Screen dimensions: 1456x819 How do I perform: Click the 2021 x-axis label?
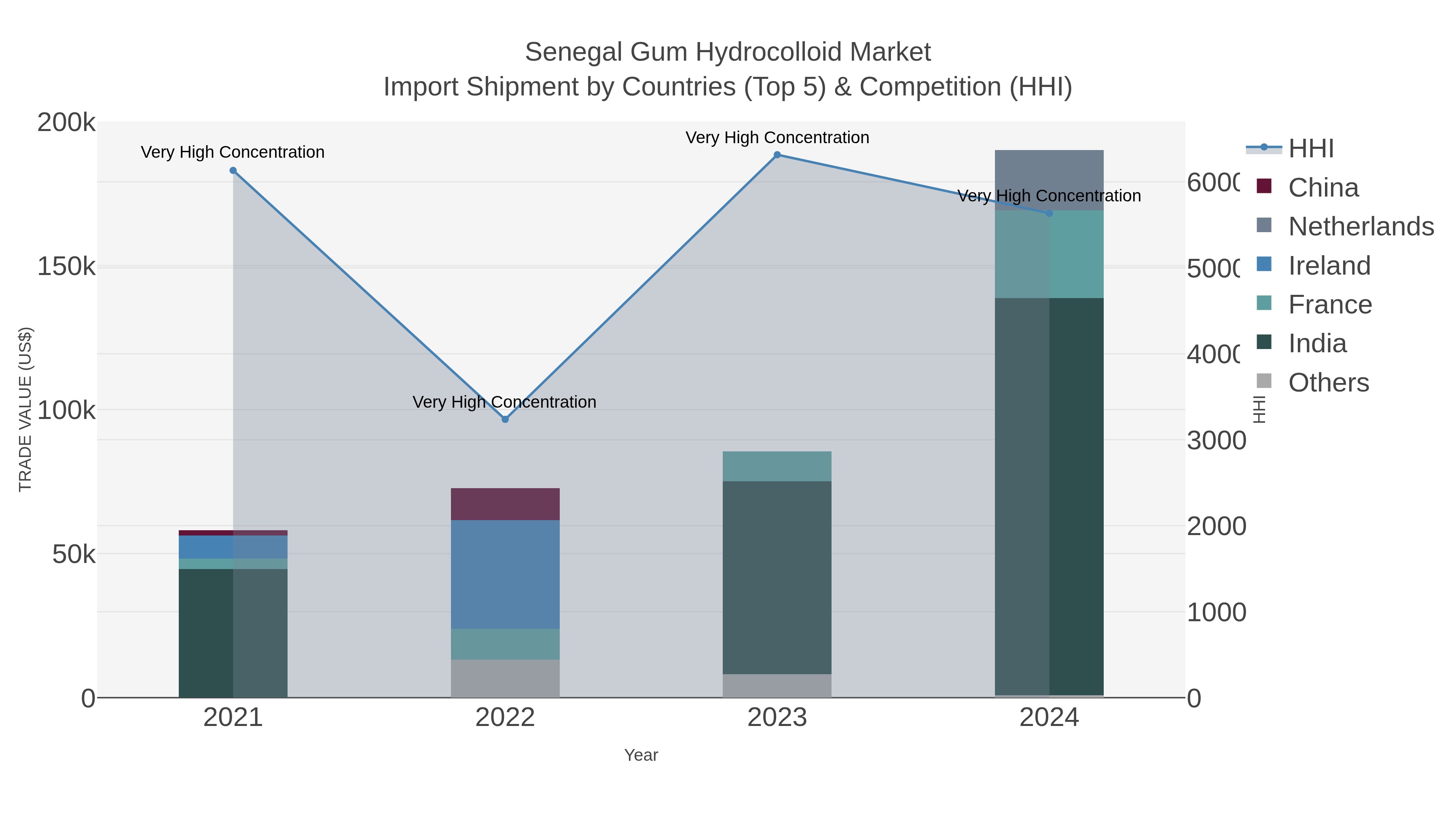(233, 718)
